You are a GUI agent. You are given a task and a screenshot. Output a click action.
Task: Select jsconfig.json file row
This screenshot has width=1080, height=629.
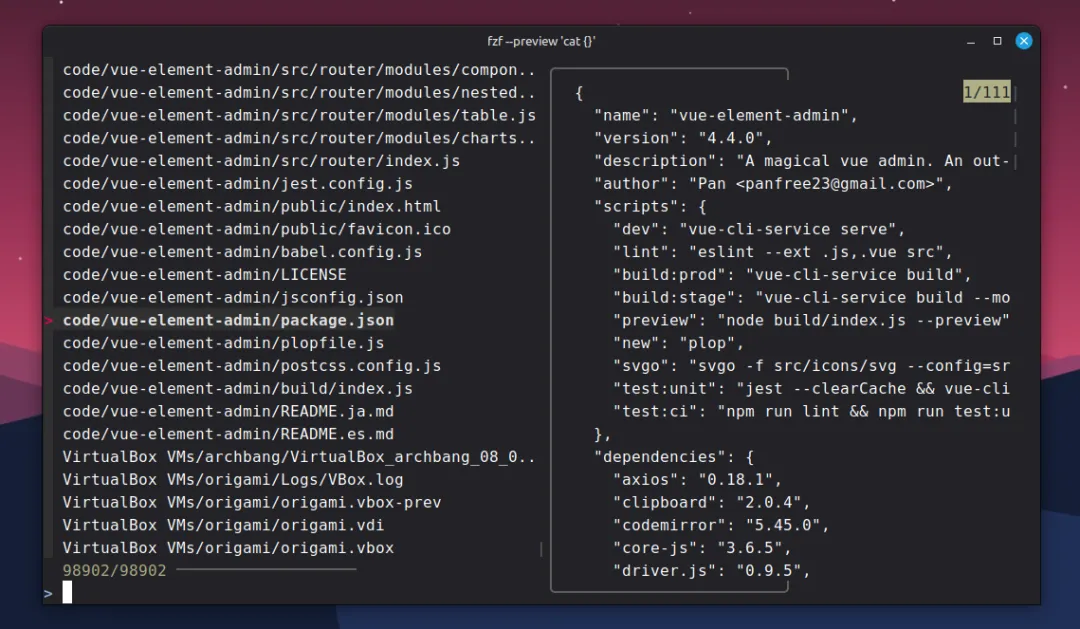(233, 297)
